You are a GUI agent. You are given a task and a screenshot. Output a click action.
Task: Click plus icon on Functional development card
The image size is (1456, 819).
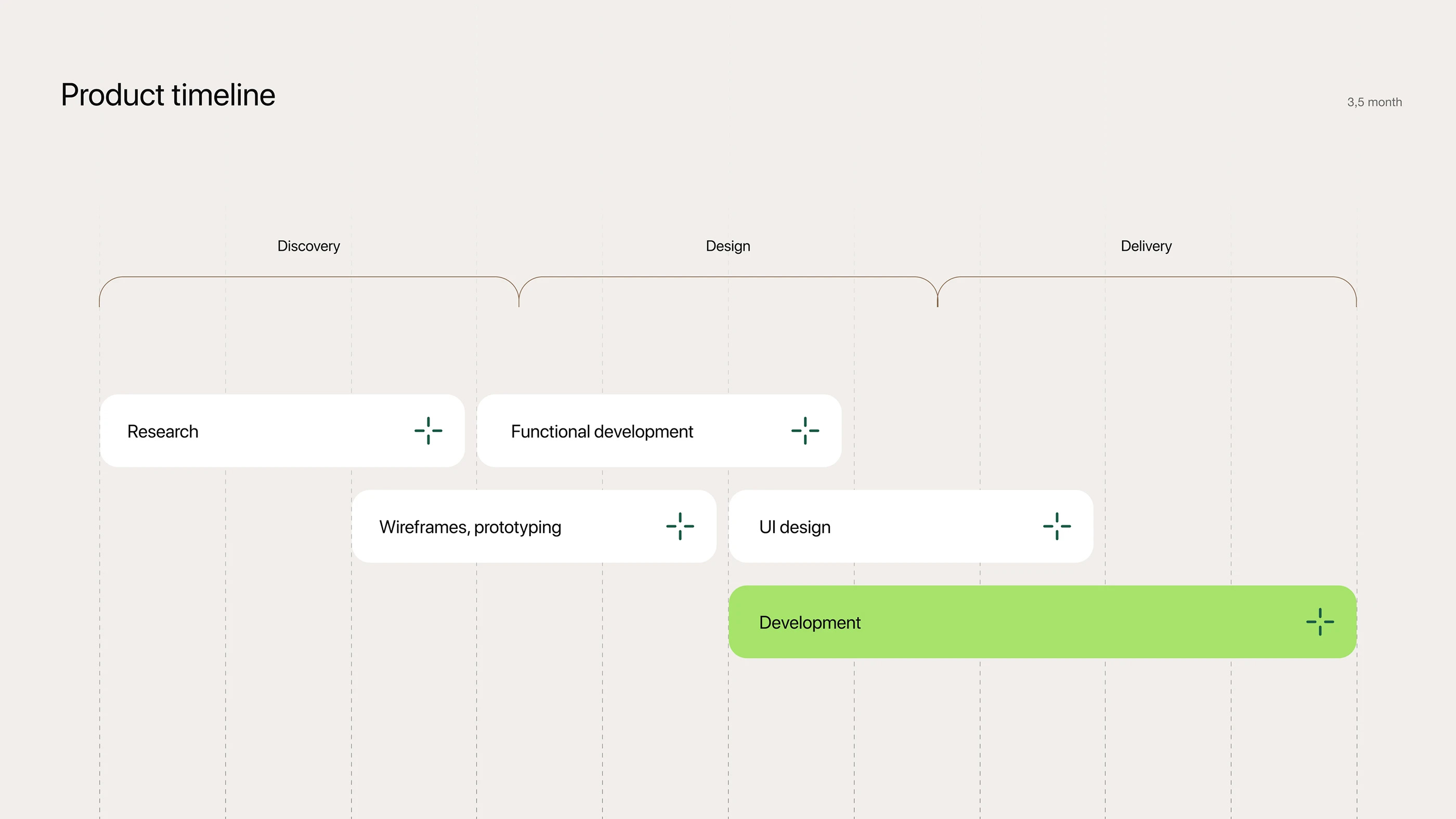[805, 431]
